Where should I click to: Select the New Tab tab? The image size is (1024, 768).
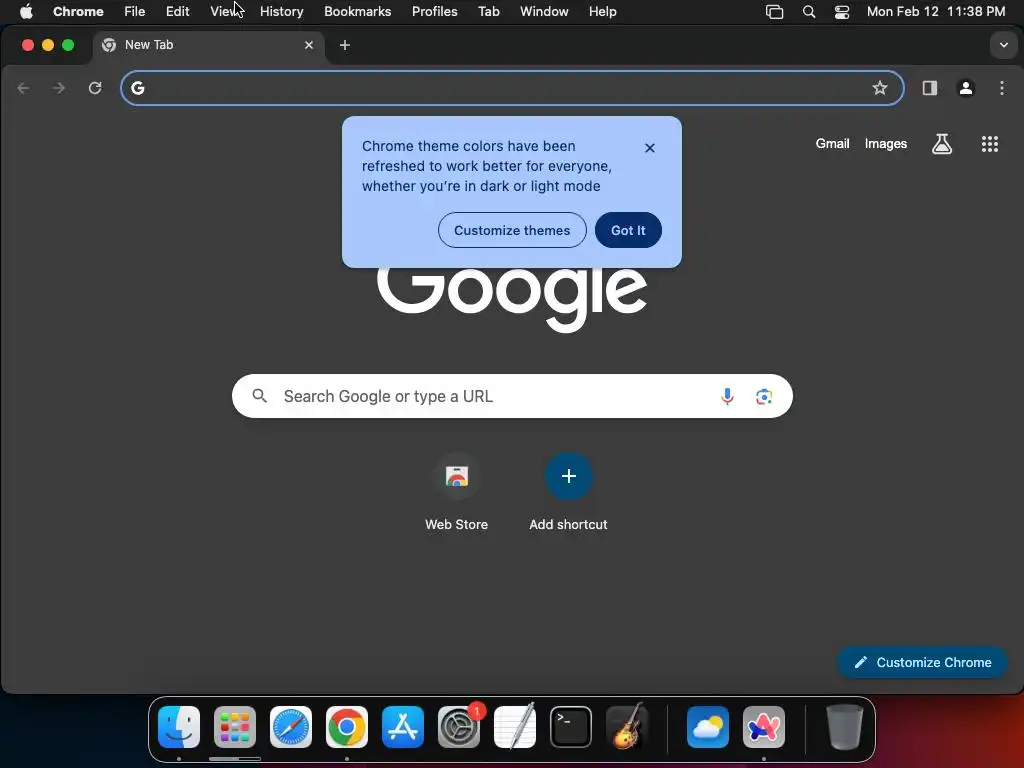click(x=208, y=45)
